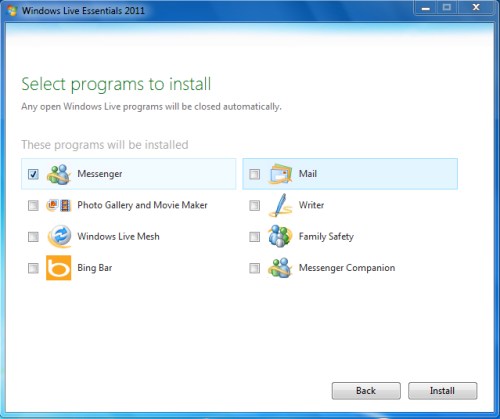Click the Photo Gallery and Movie Maker icon
Image resolution: width=500 pixels, height=419 pixels.
click(x=59, y=205)
